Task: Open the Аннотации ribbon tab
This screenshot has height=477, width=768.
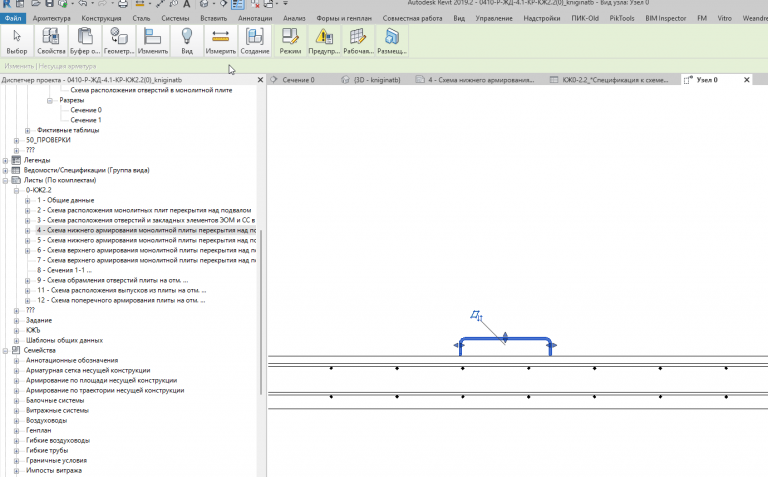Action: coord(255,18)
